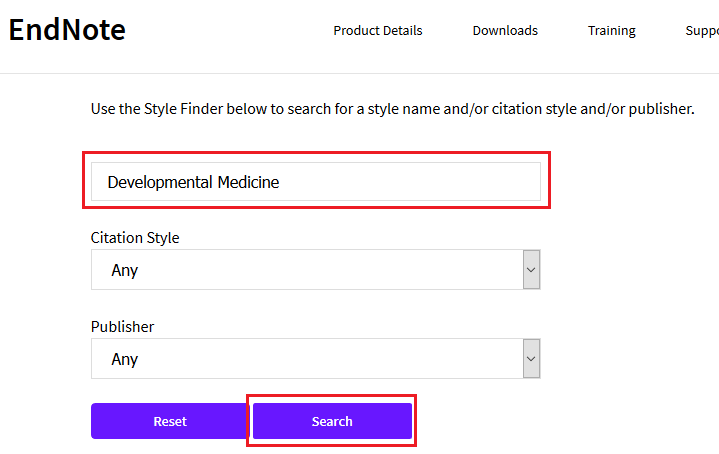
Task: Open the Publisher combo box
Action: point(316,359)
